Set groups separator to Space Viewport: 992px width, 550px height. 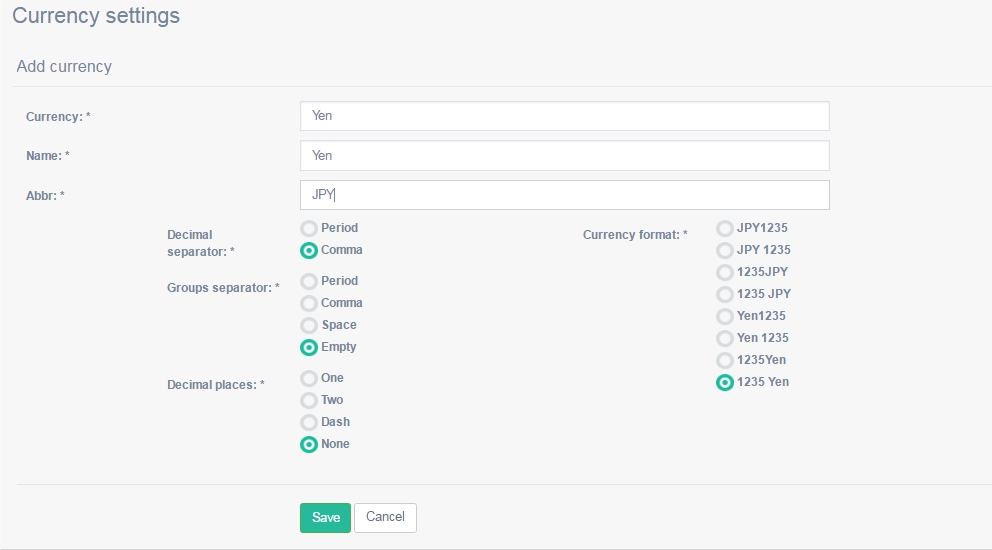309,325
